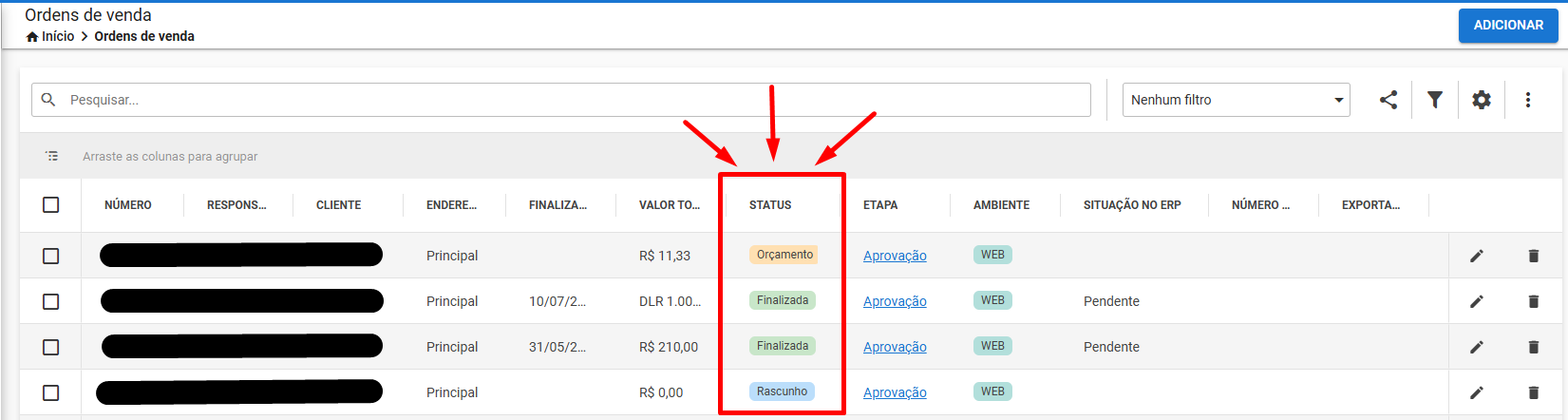1568x420 pixels.
Task: Open the three-dot more options menu
Action: pyautogui.click(x=1528, y=100)
